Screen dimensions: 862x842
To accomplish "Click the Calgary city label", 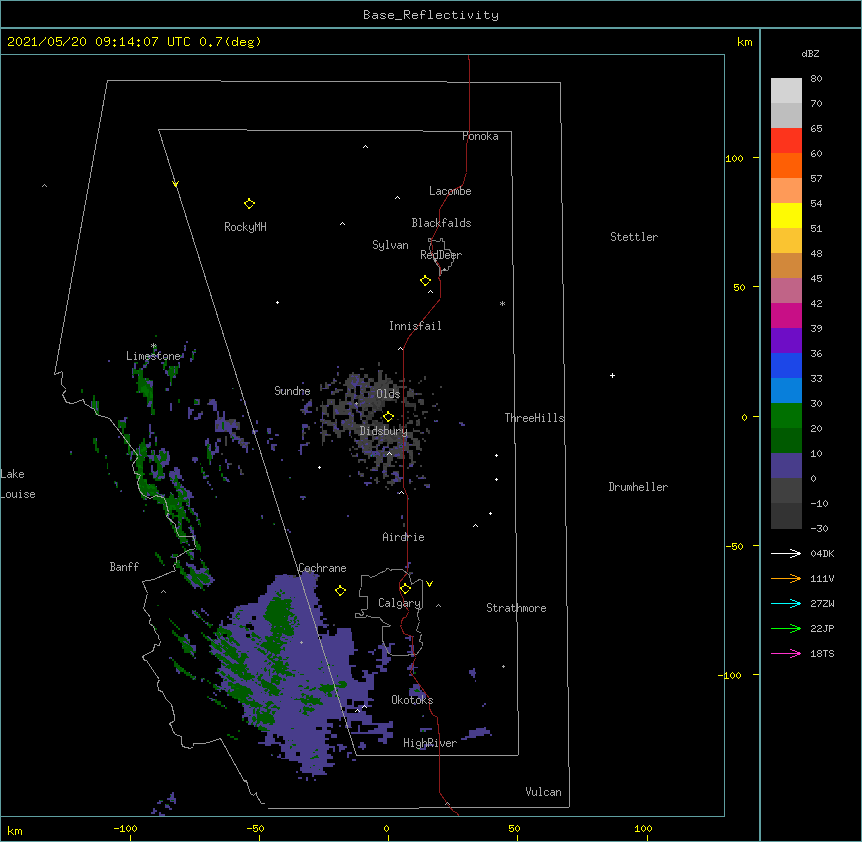I will pyautogui.click(x=400, y=603).
